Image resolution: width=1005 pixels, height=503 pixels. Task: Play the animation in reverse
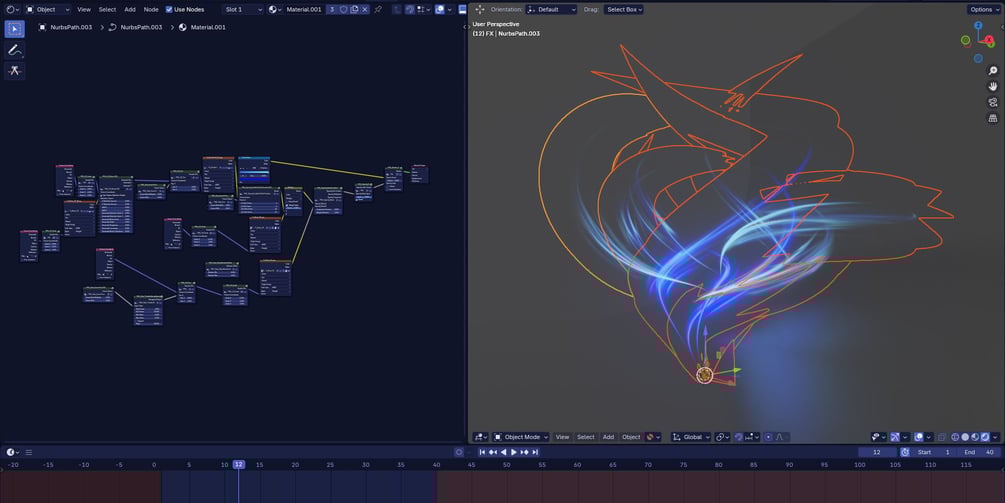pyautogui.click(x=503, y=452)
